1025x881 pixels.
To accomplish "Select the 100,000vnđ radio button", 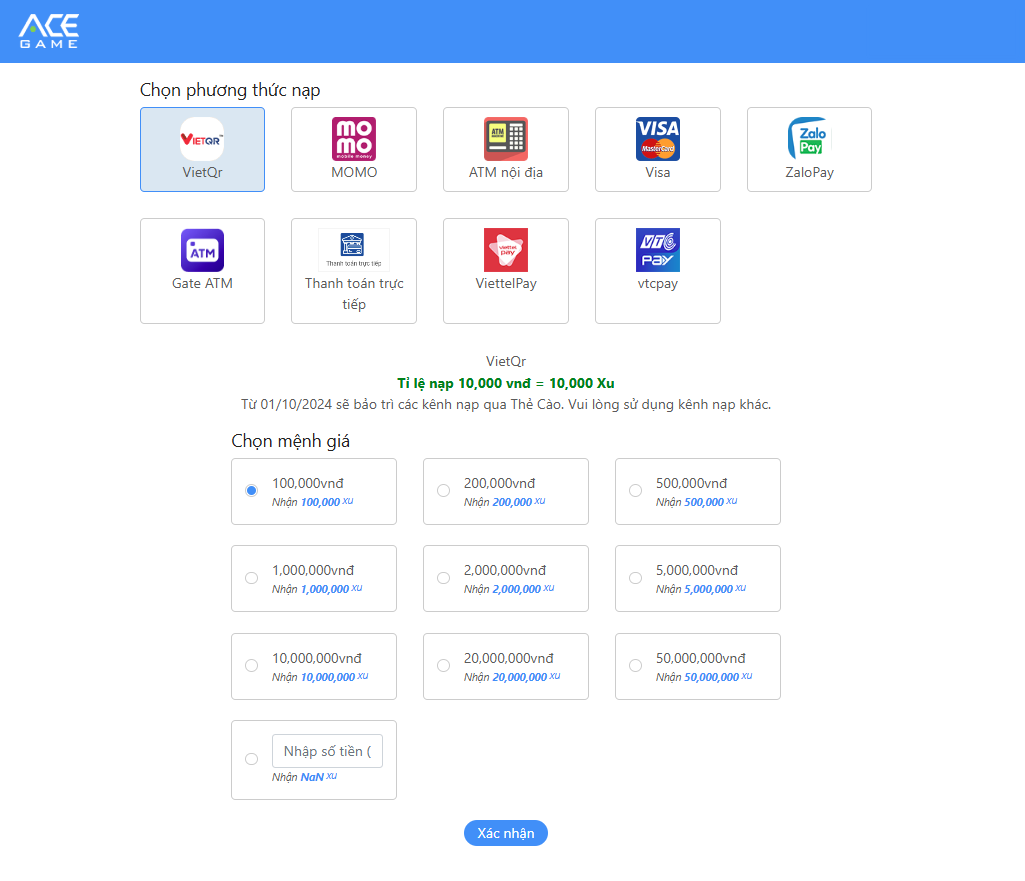I will coord(251,490).
